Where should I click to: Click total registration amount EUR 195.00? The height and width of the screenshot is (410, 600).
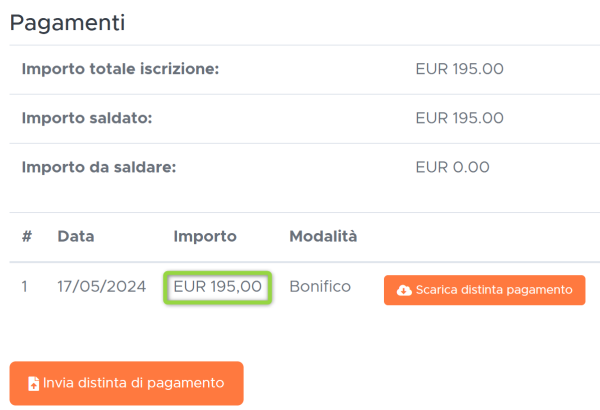[460, 69]
